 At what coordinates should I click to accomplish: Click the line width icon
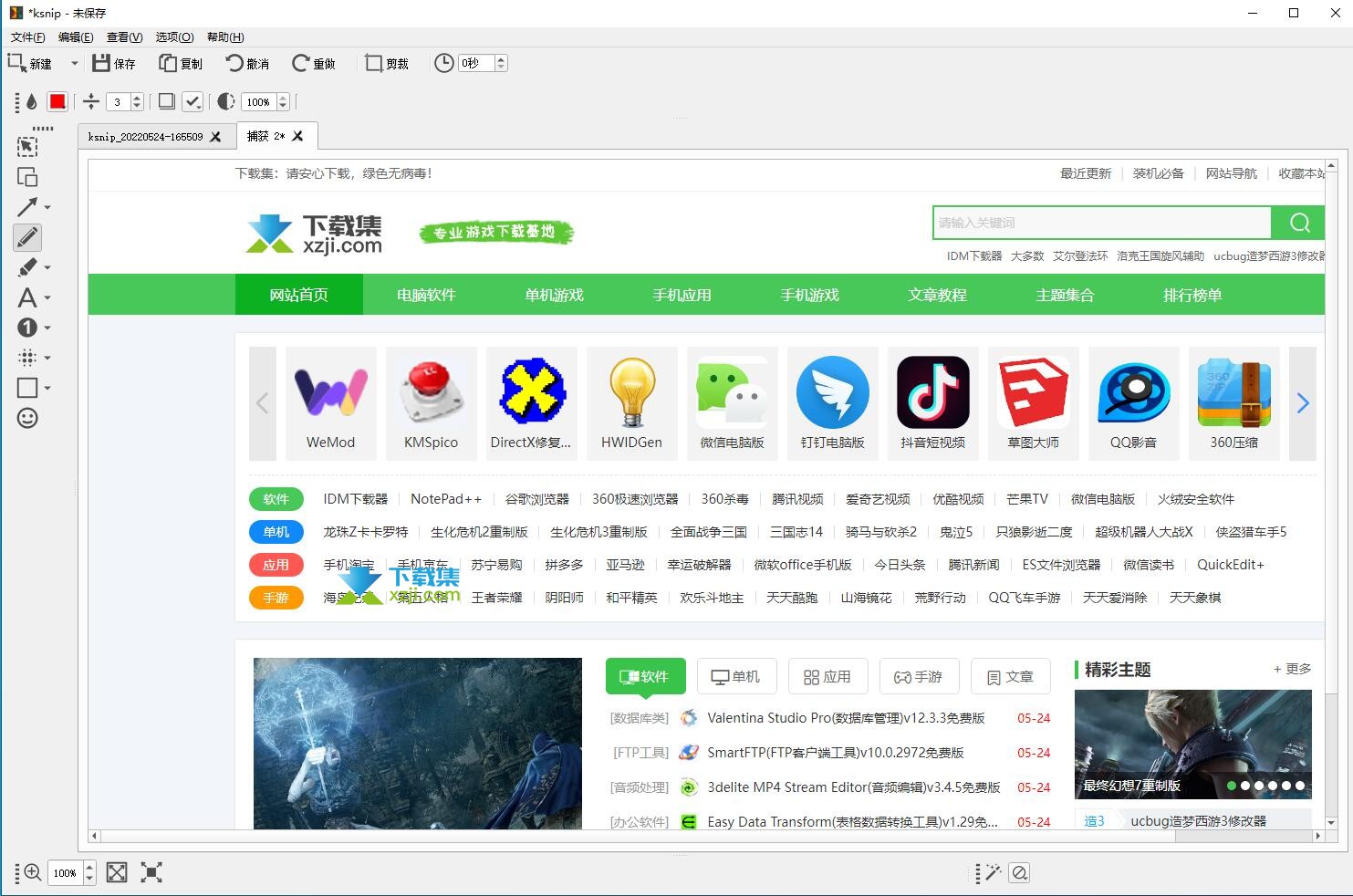coord(90,101)
